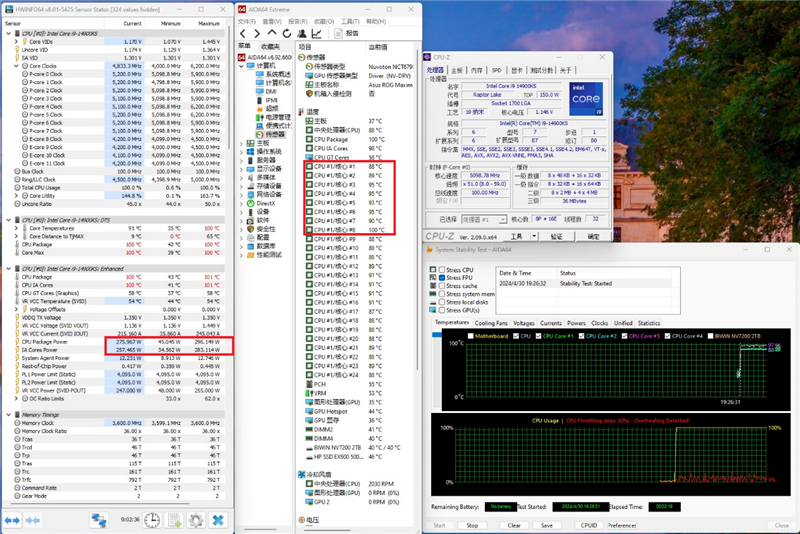The width and height of the screenshot is (800, 534).
Task: Click HWiNFO blue X close sensors icon
Action: click(218, 520)
